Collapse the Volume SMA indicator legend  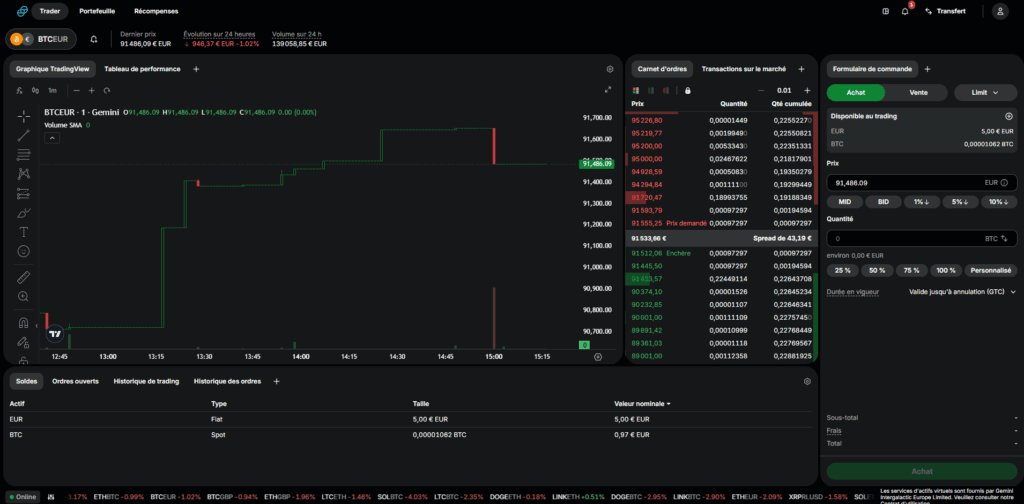52,138
